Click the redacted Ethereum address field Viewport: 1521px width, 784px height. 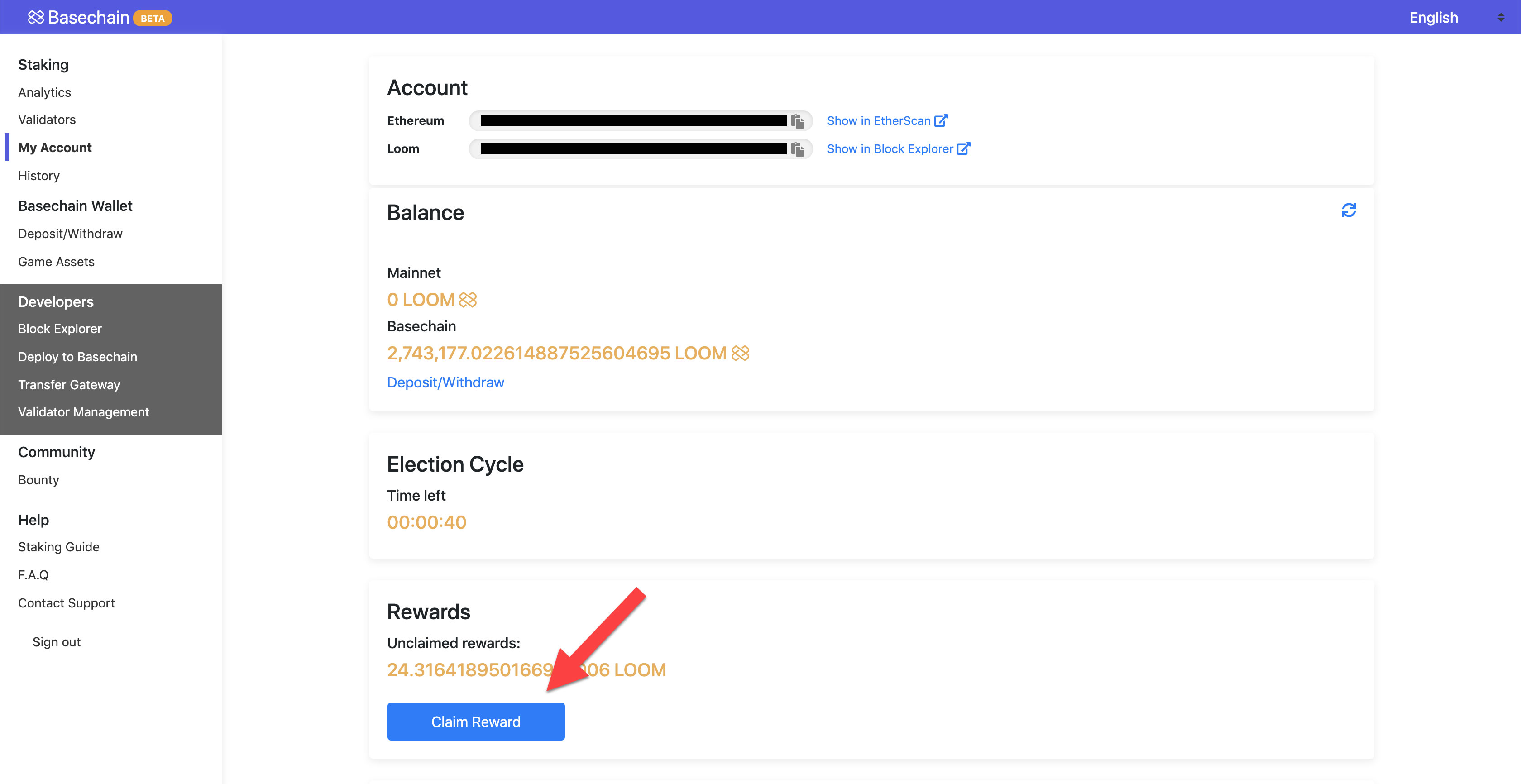coord(633,121)
